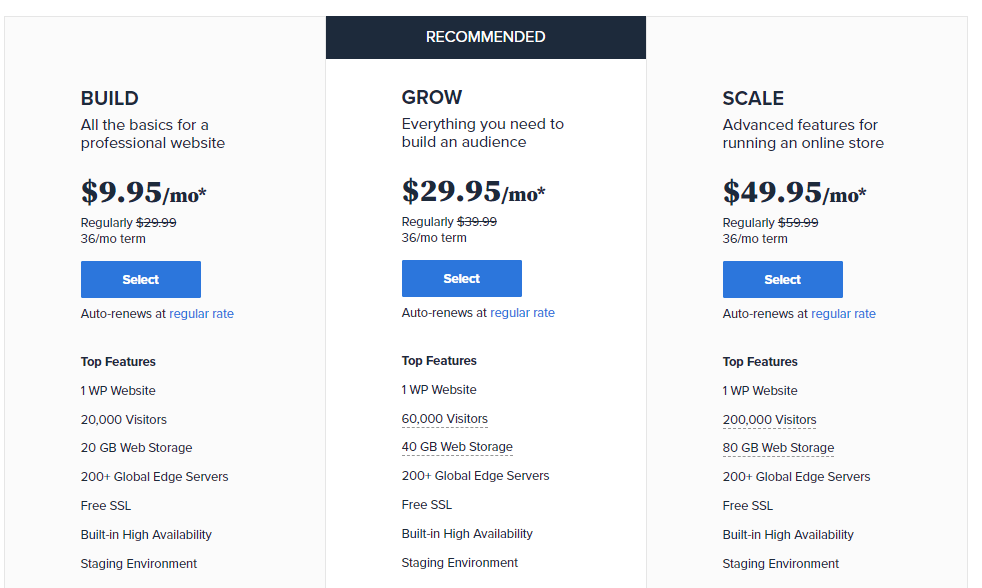
Task: Open regular rate details under Scale plan
Action: (843, 313)
